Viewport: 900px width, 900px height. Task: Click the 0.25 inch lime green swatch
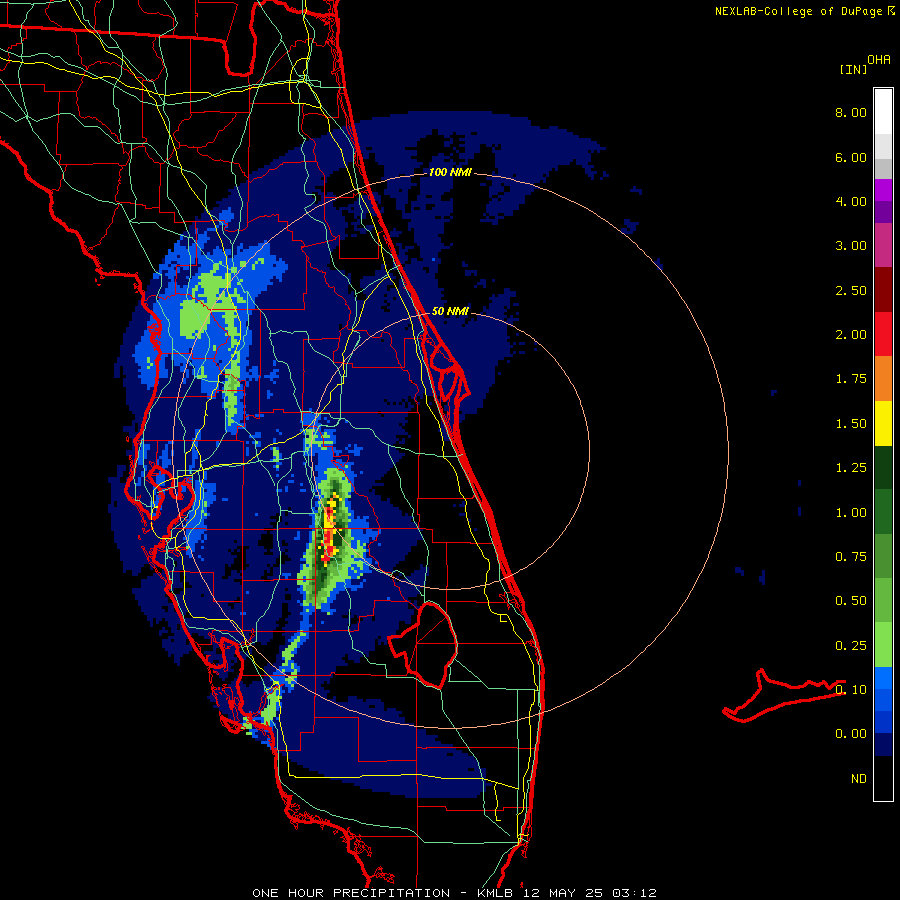(883, 645)
